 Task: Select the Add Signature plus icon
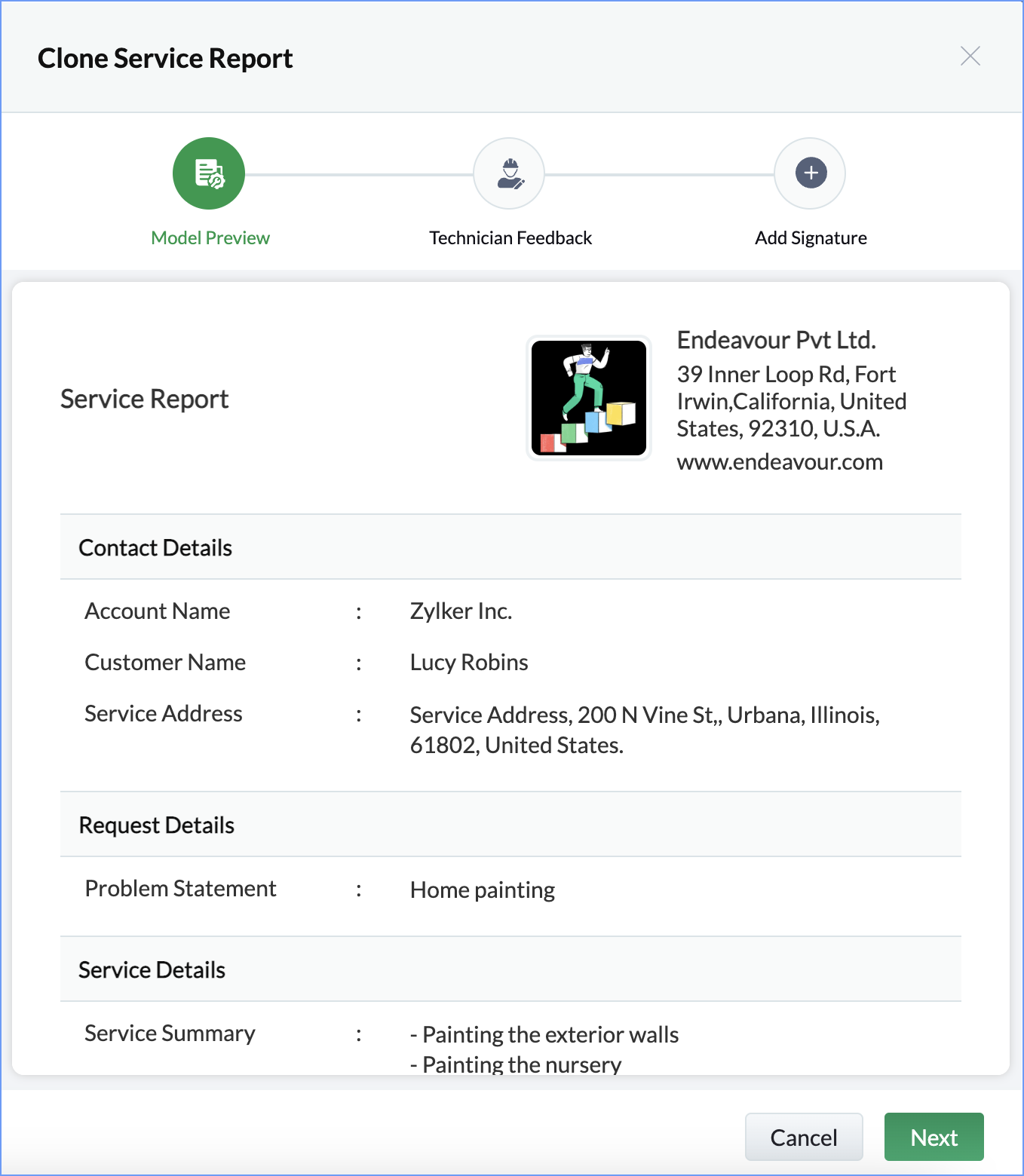point(811,173)
